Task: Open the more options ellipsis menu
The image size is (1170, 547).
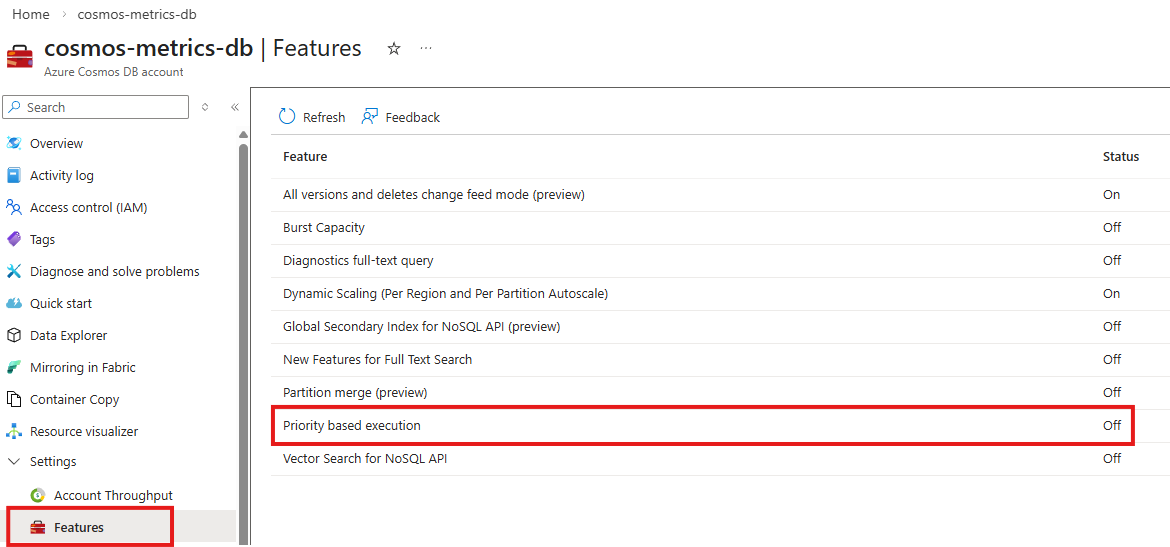Action: coord(426,48)
